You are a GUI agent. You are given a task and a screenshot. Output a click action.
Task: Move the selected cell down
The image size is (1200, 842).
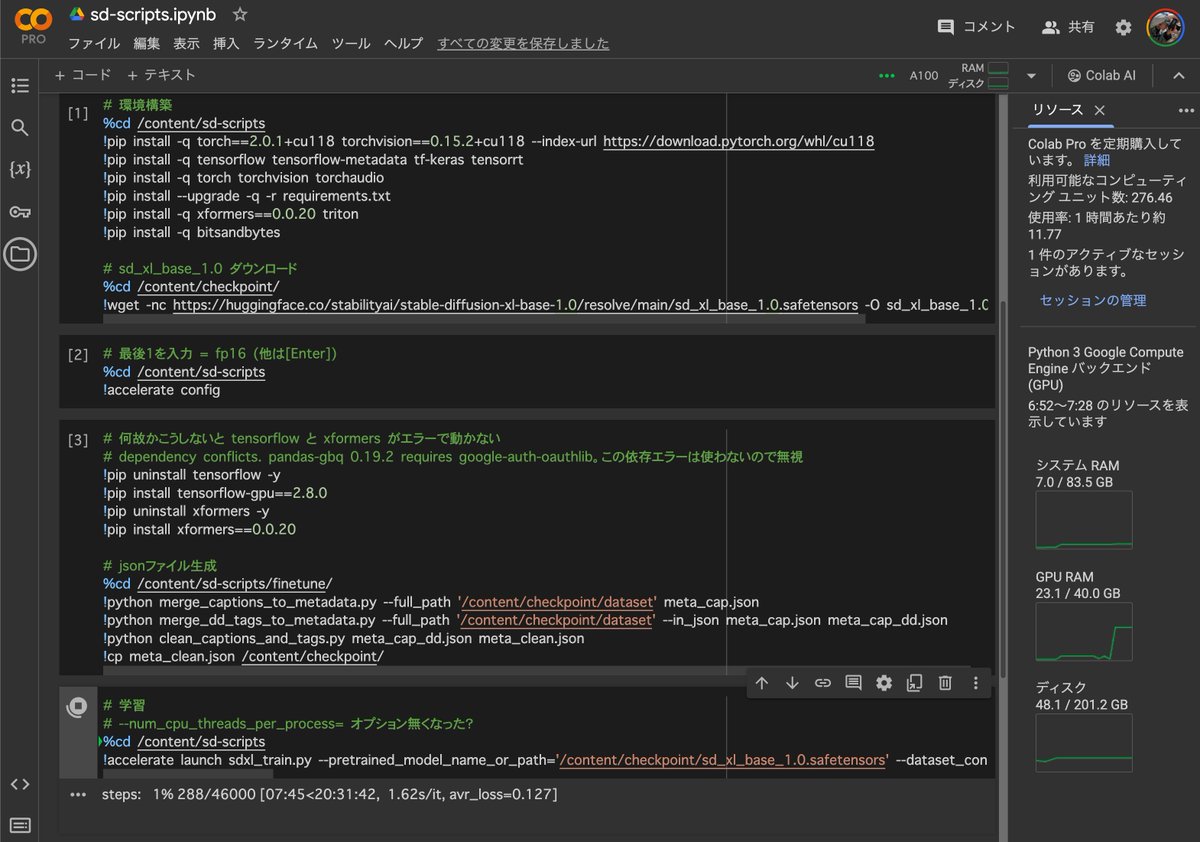click(x=792, y=683)
